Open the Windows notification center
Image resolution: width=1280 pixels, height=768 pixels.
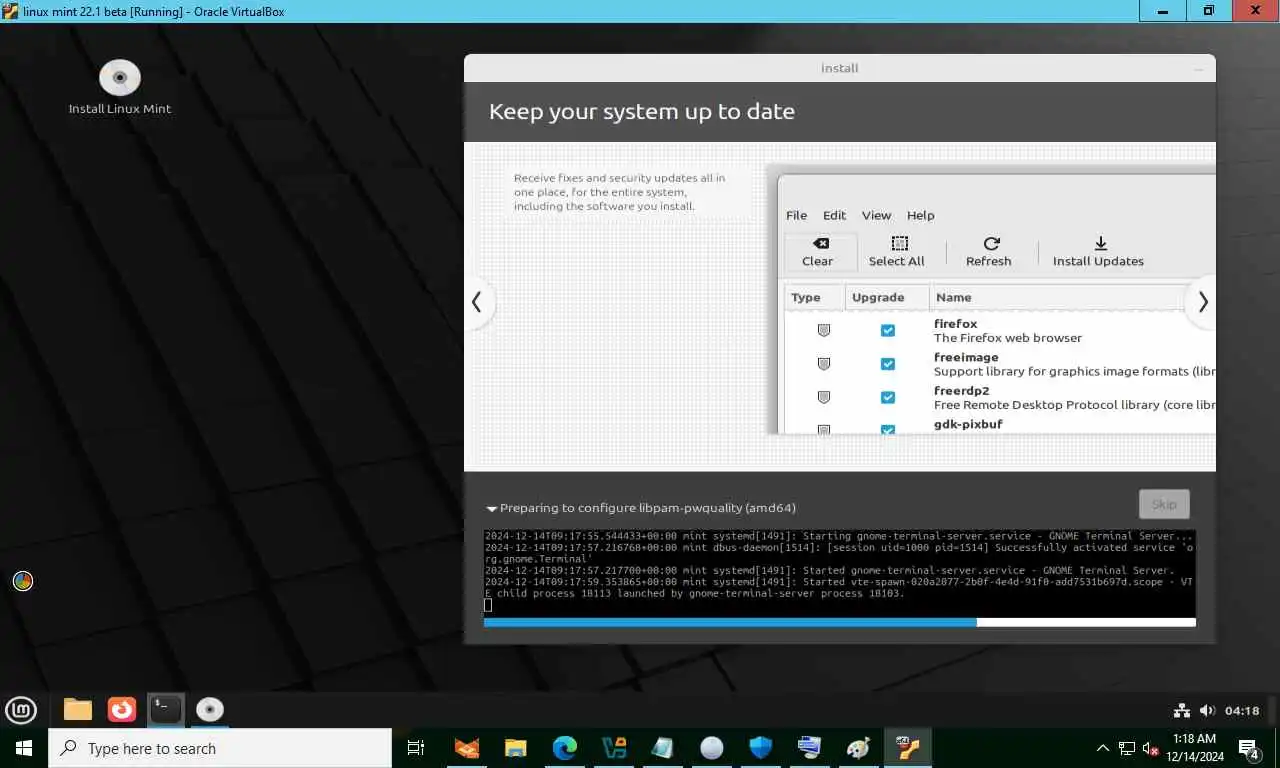[1249, 748]
